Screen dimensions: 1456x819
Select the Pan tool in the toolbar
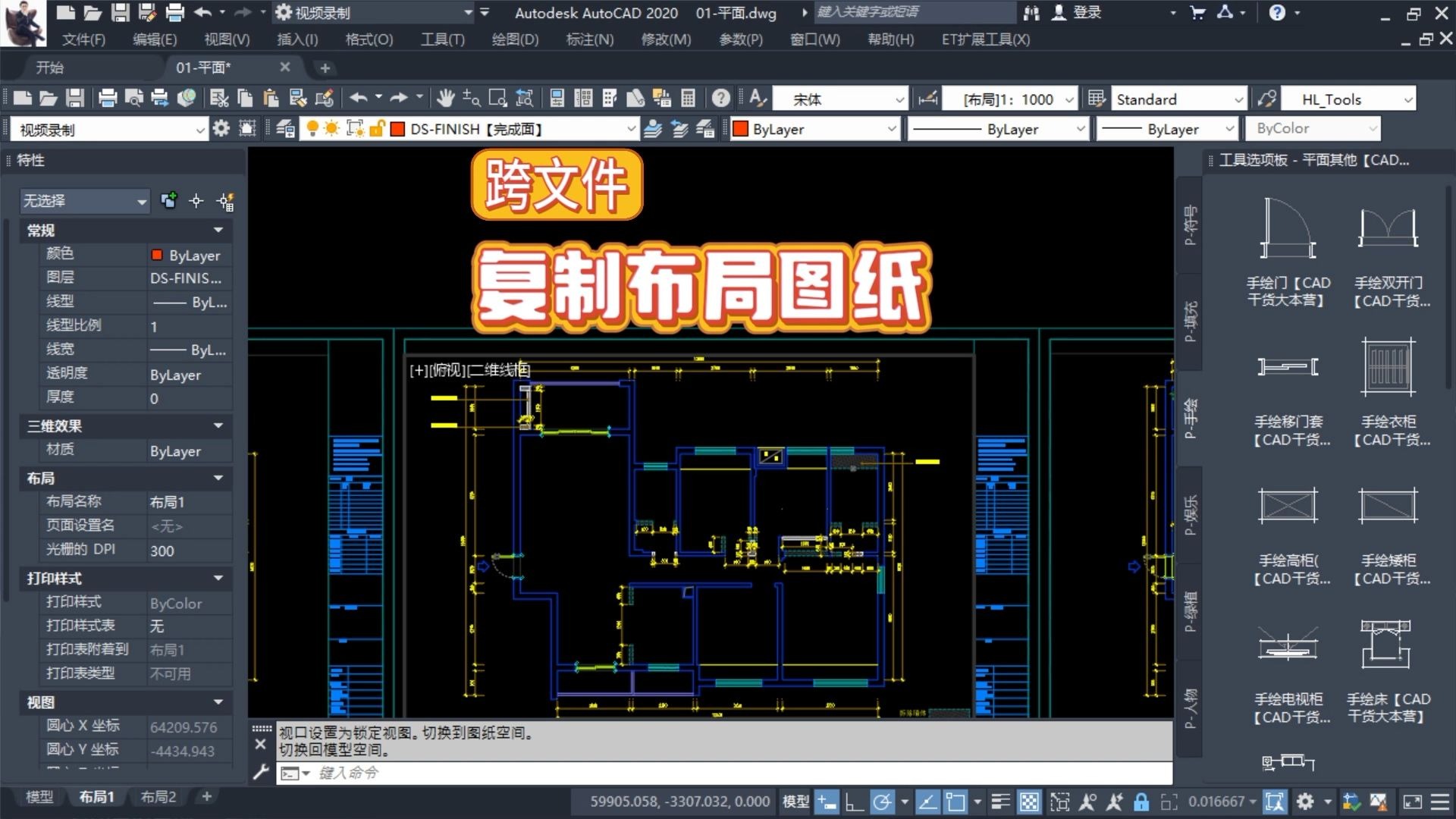445,97
